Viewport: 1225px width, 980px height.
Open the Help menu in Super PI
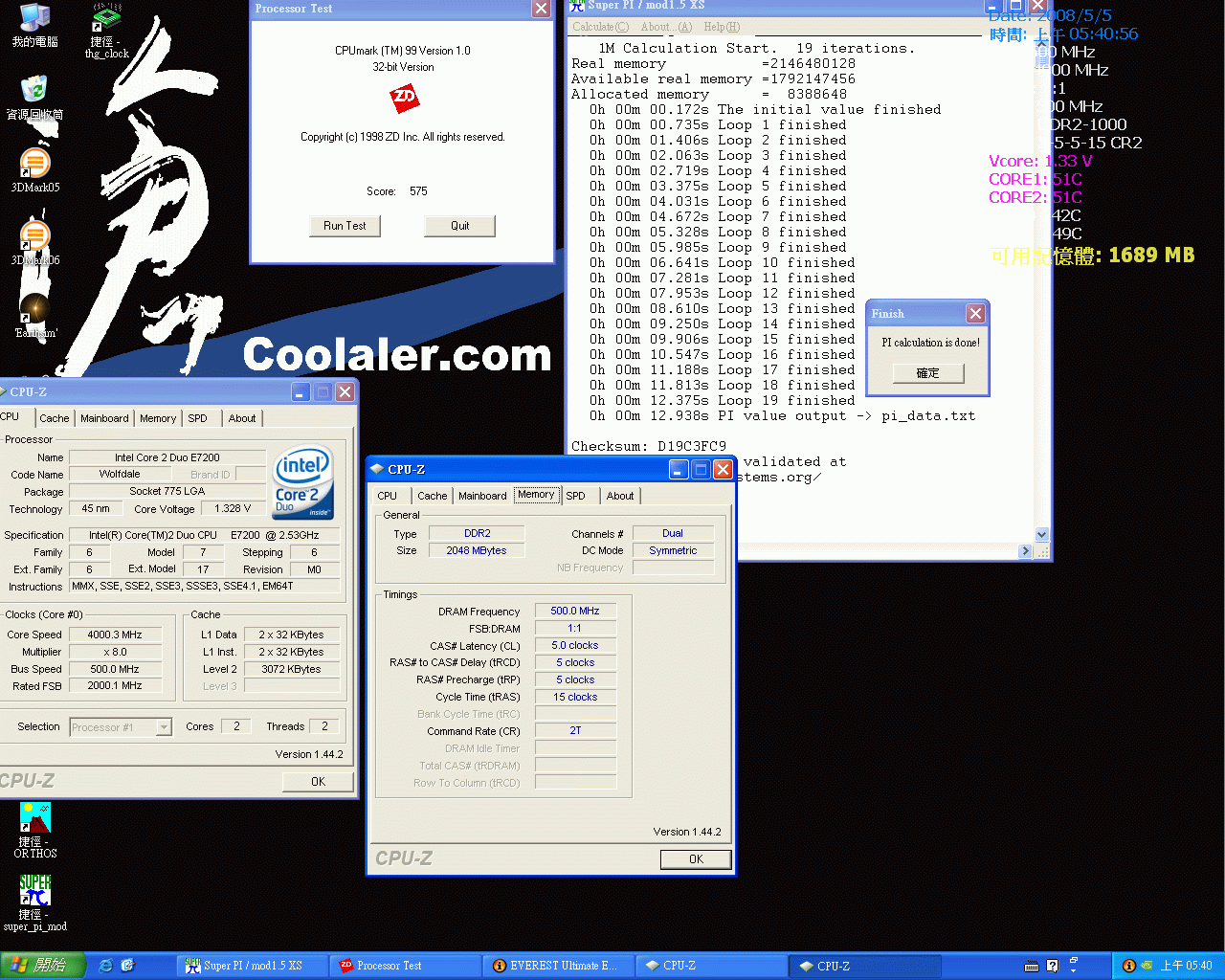point(722,27)
